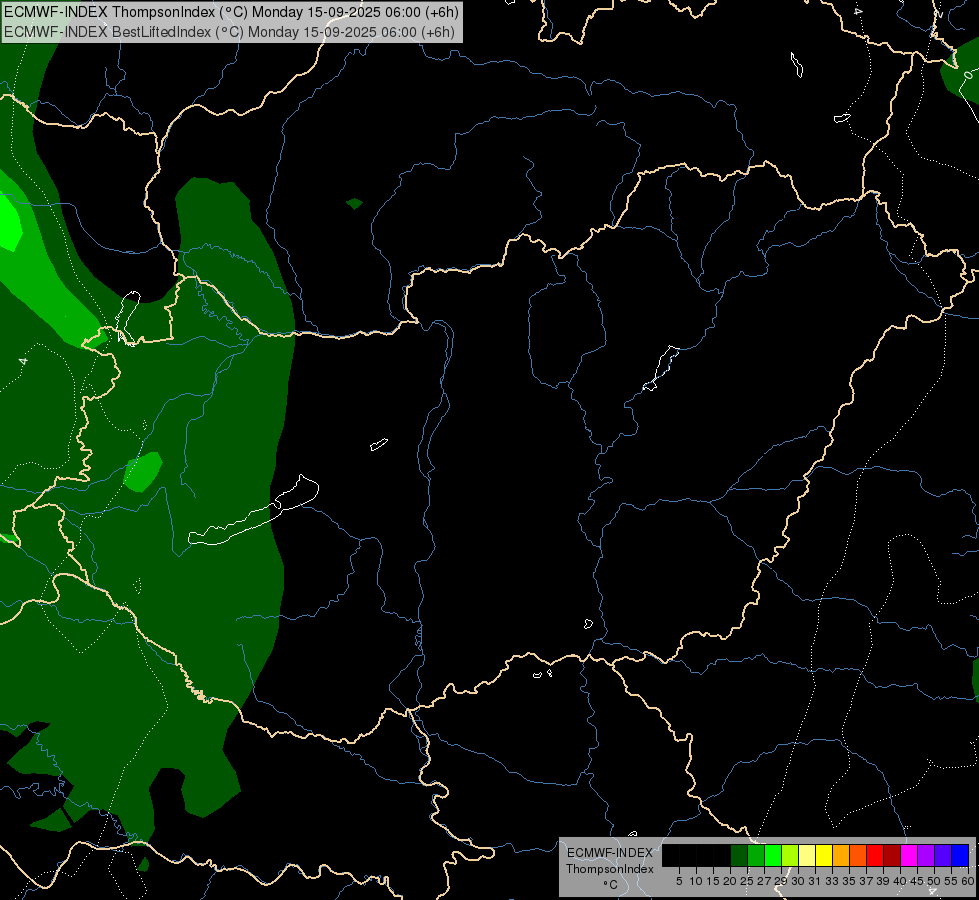Click the °C unit label in legend
The width and height of the screenshot is (979, 900).
pos(611,884)
